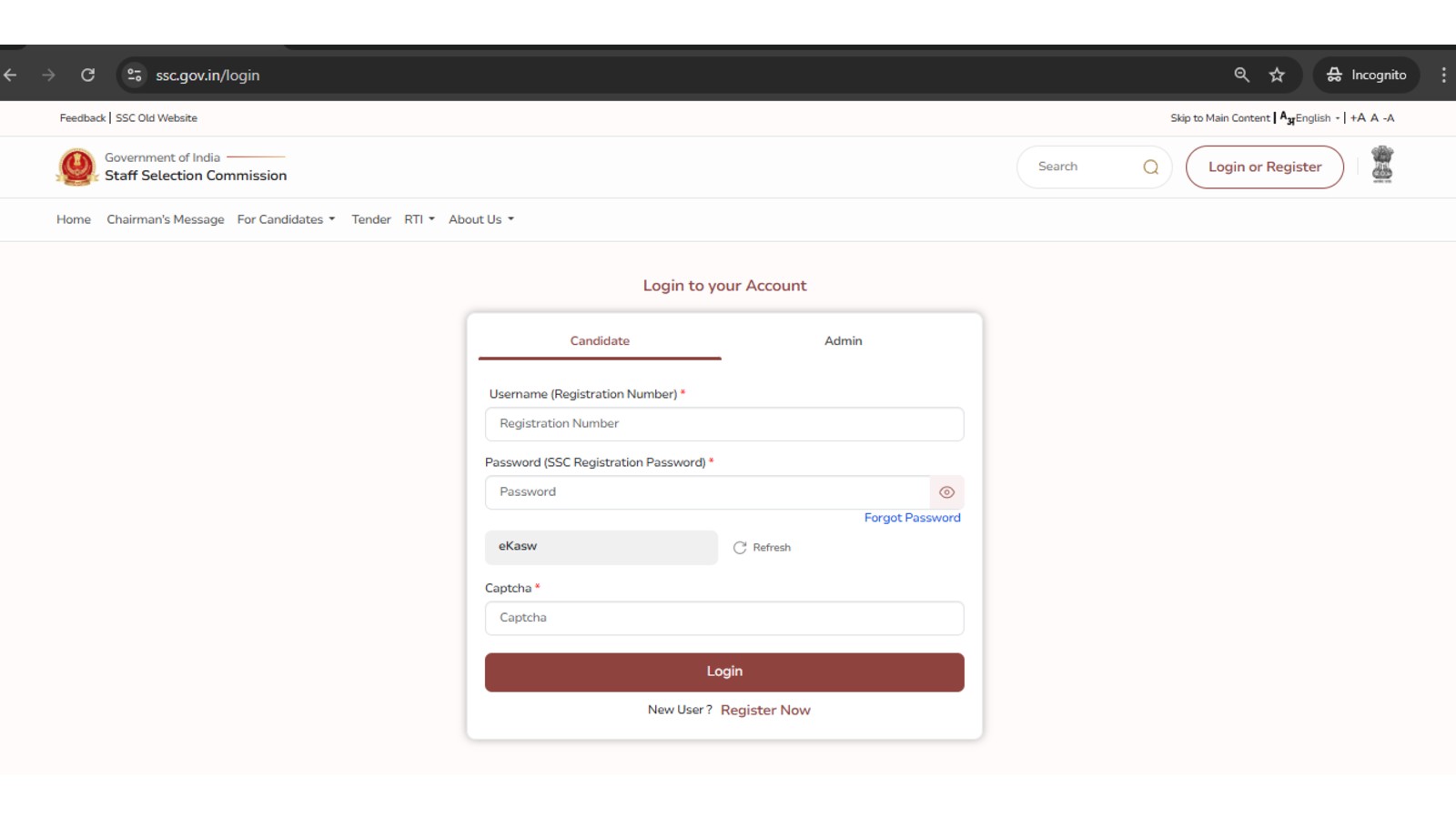The width and height of the screenshot is (1456, 819).
Task: Expand the For Candidates dropdown
Action: [287, 219]
